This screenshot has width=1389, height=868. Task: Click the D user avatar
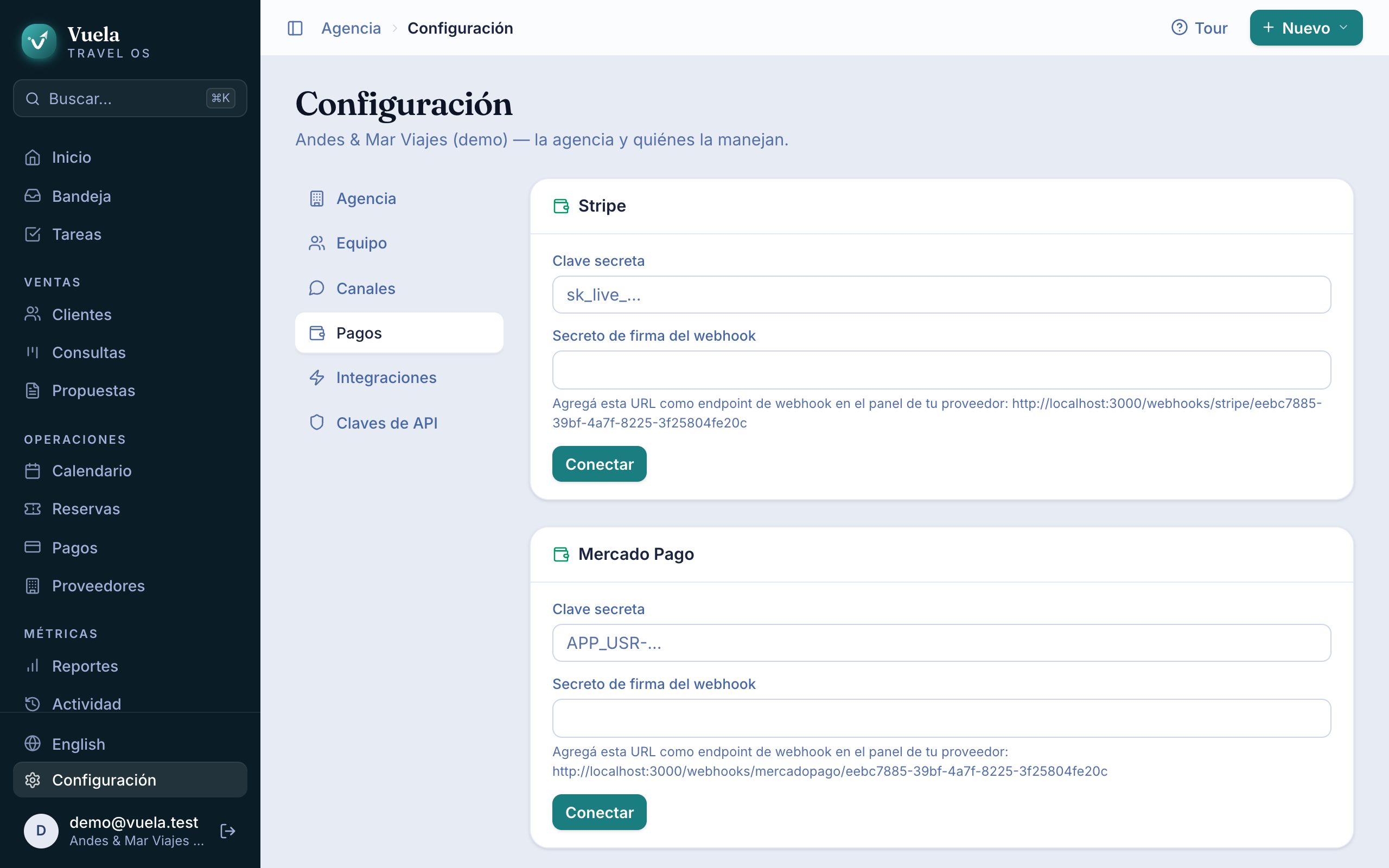[x=41, y=831]
